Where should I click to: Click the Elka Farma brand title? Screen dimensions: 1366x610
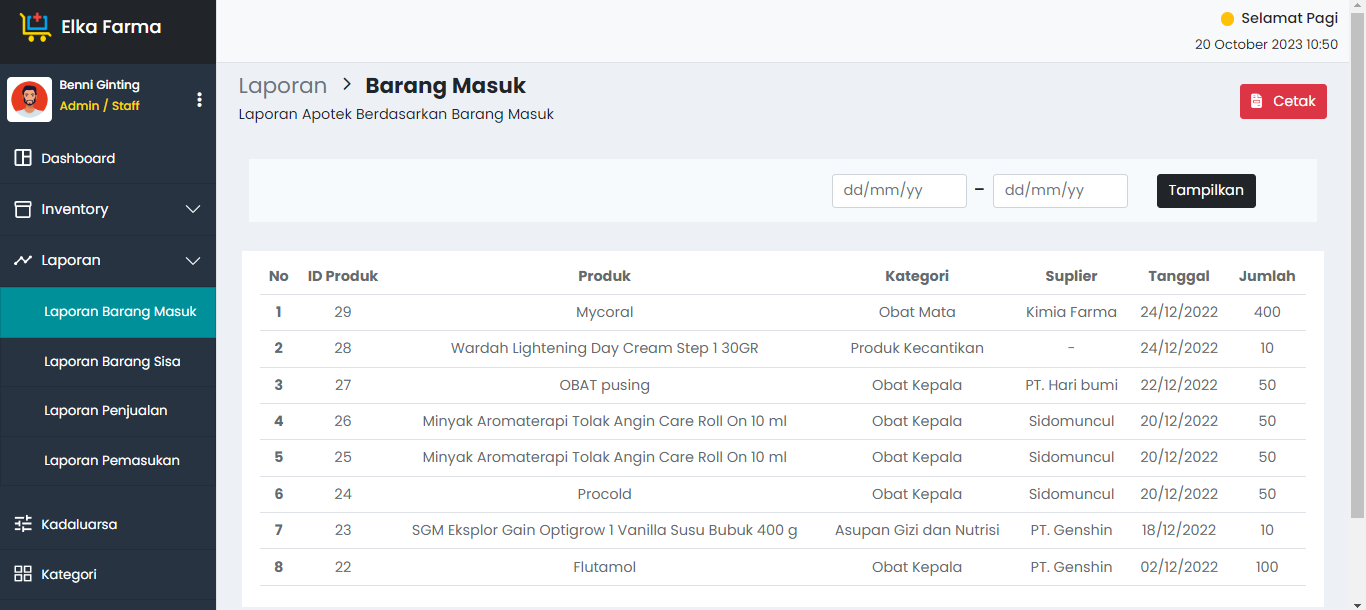pyautogui.click(x=111, y=27)
